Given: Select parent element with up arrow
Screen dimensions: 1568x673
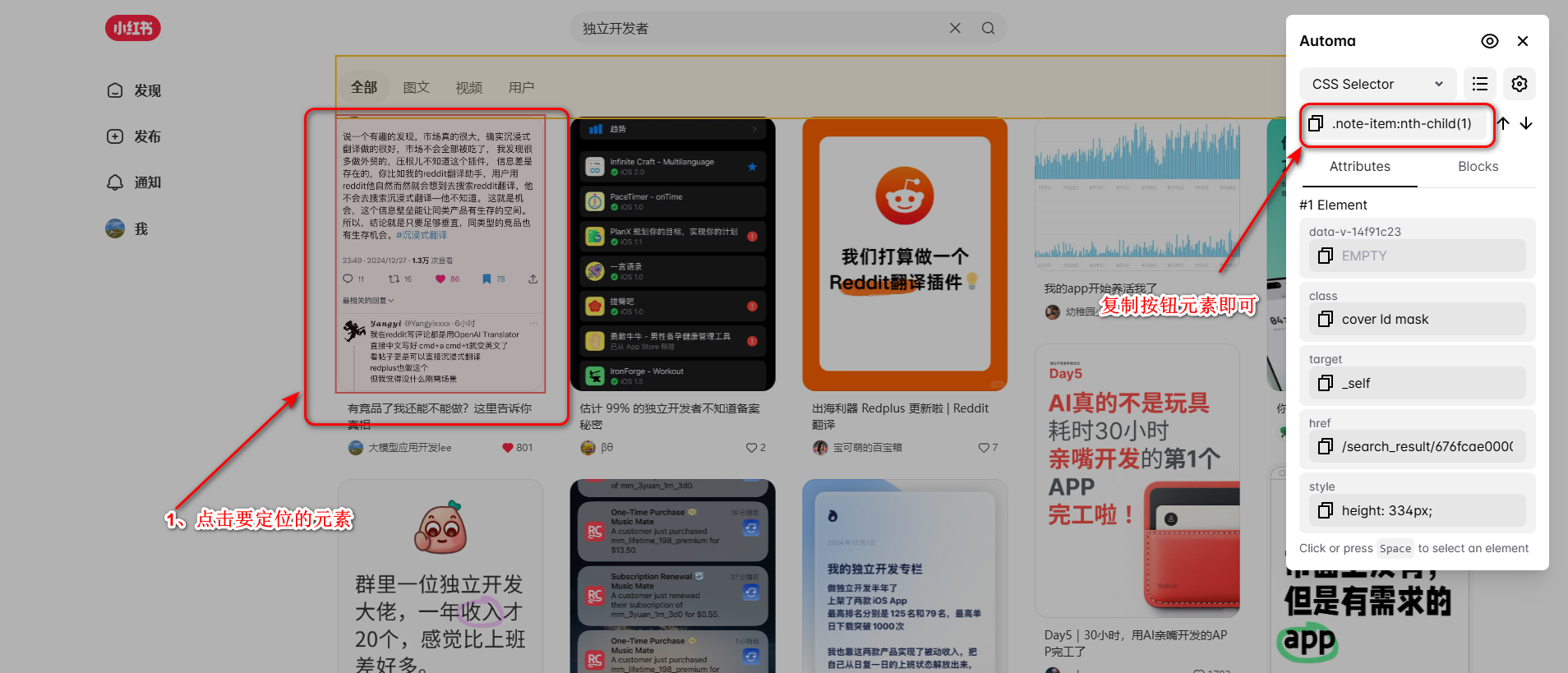Looking at the screenshot, I should point(1503,123).
